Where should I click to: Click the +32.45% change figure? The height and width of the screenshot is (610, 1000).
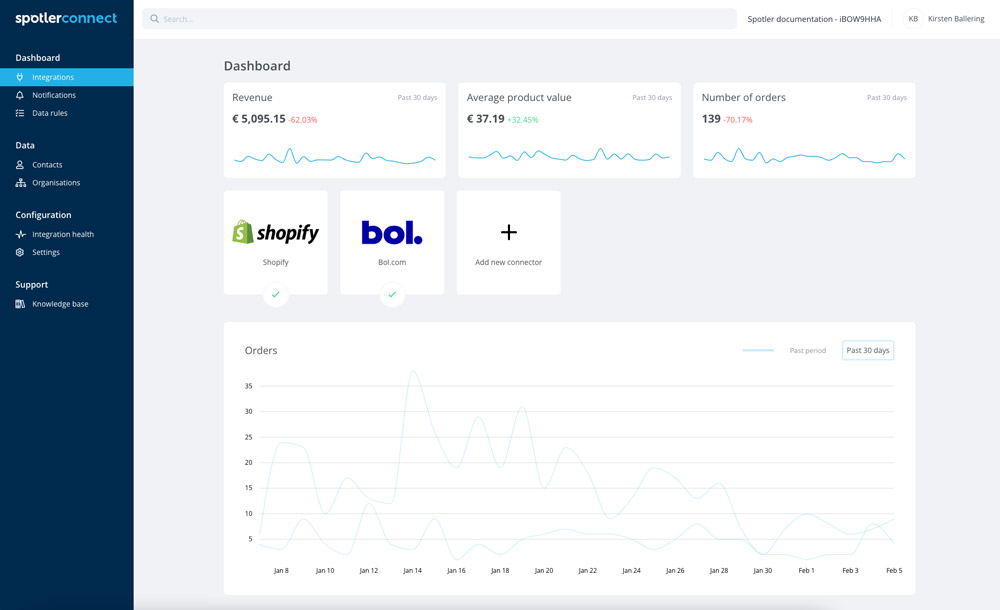coord(522,120)
